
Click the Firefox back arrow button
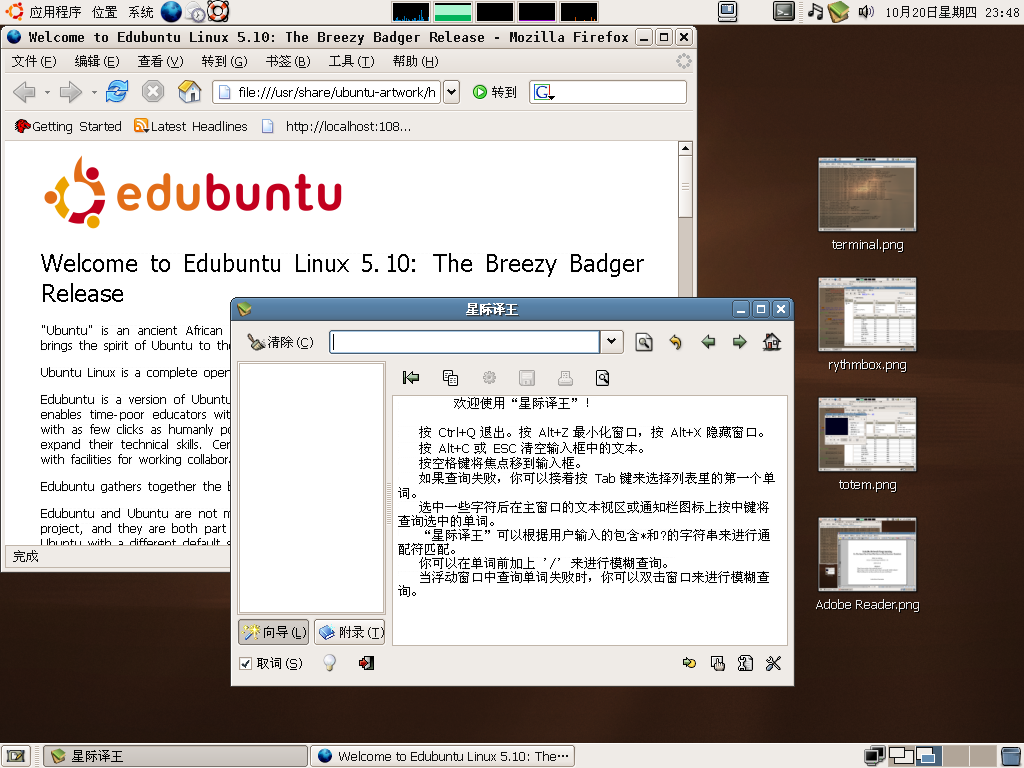(x=25, y=92)
